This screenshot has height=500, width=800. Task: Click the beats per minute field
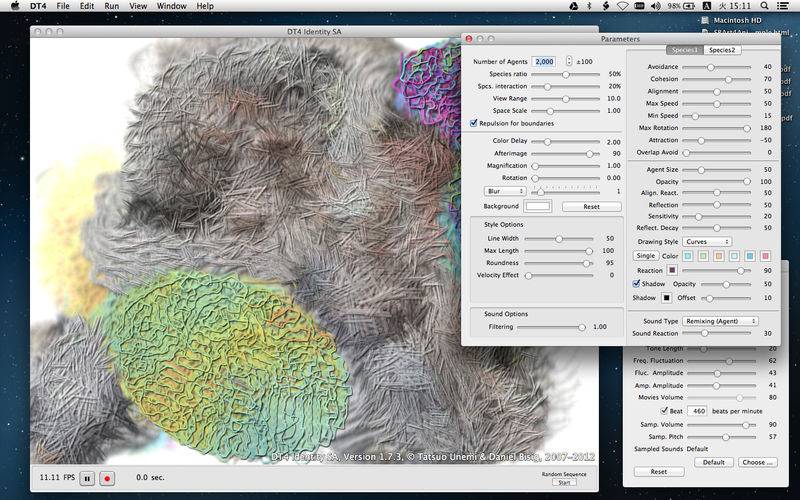point(697,411)
